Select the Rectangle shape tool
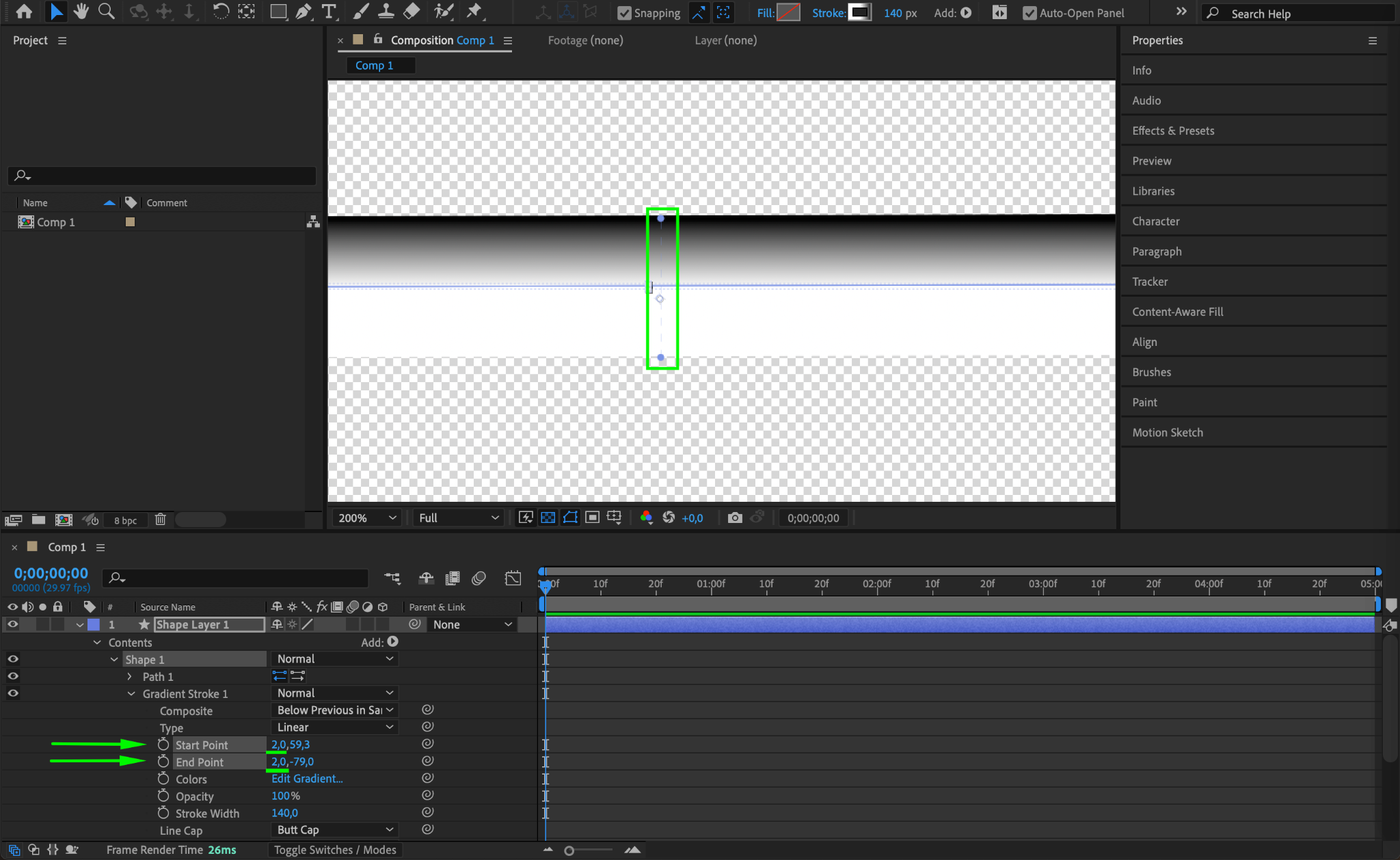 tap(278, 12)
